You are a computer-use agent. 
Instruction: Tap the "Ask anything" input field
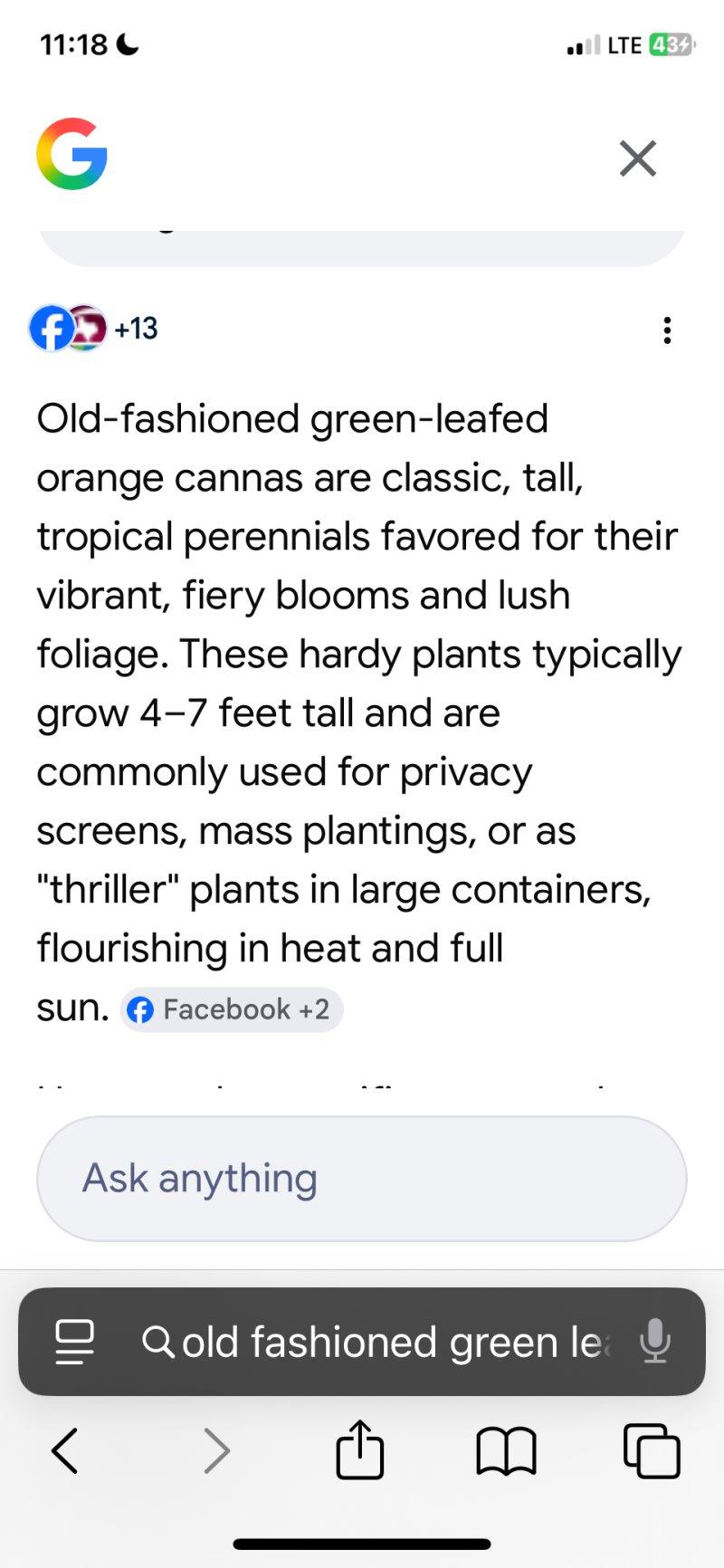click(x=362, y=1178)
